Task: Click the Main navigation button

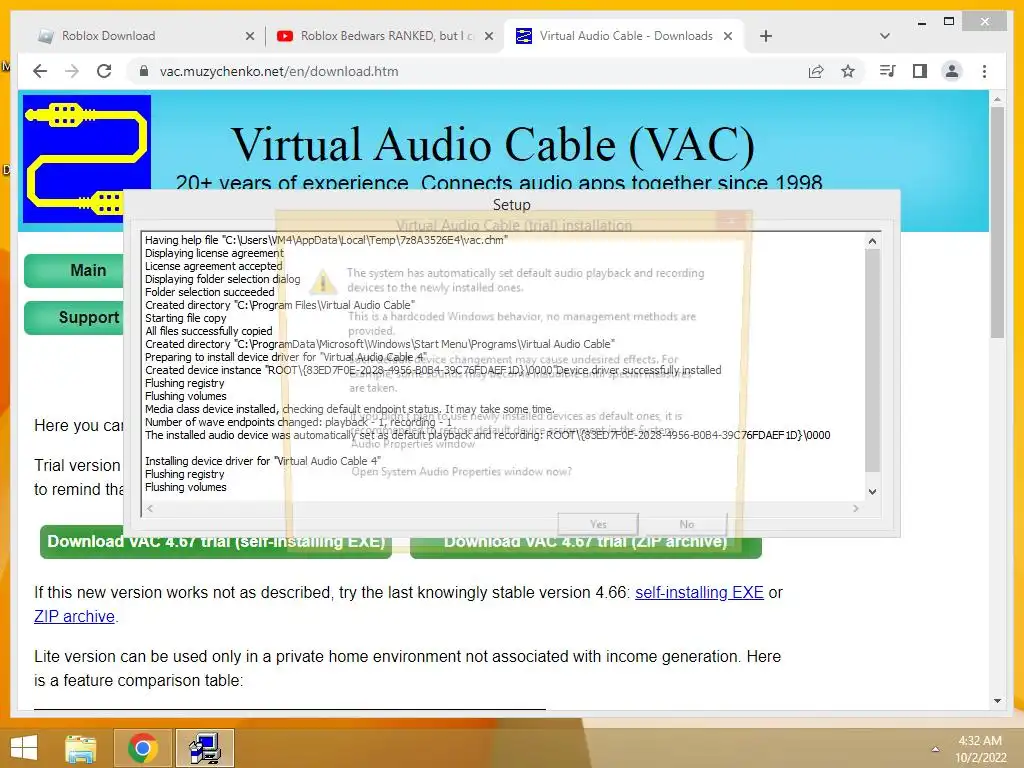Action: (74, 270)
